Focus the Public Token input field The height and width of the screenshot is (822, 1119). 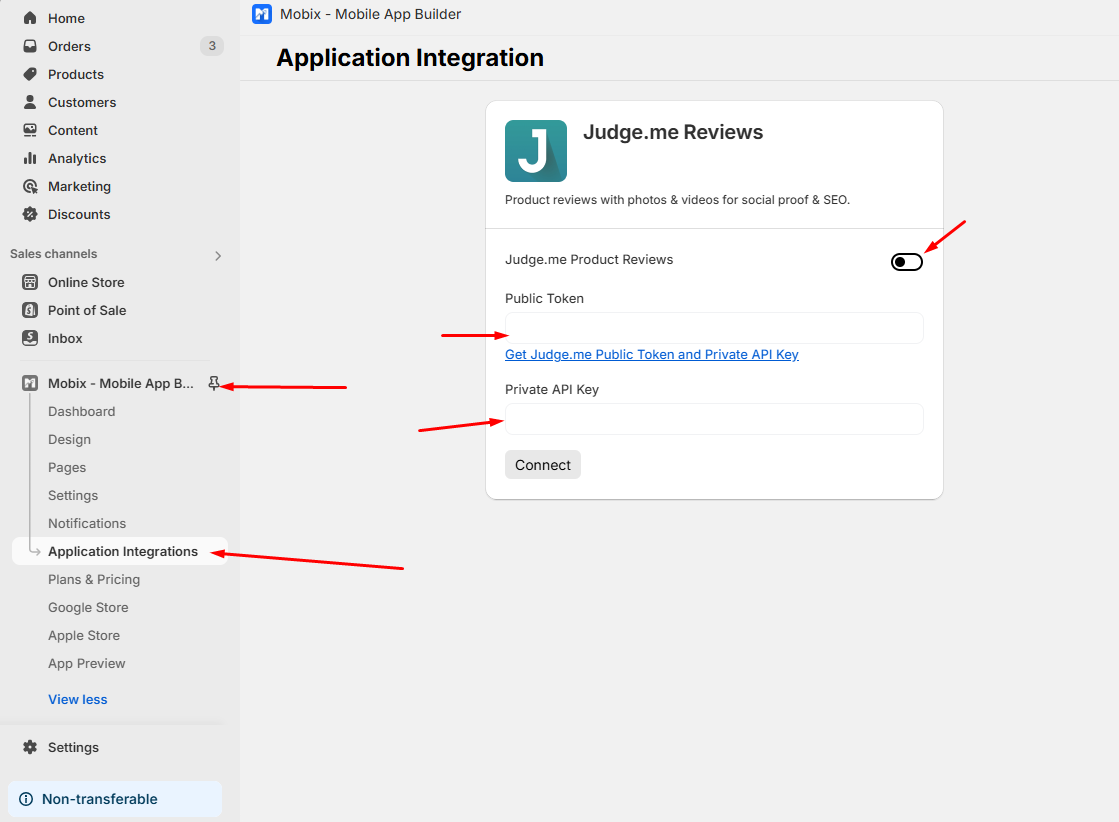714,328
